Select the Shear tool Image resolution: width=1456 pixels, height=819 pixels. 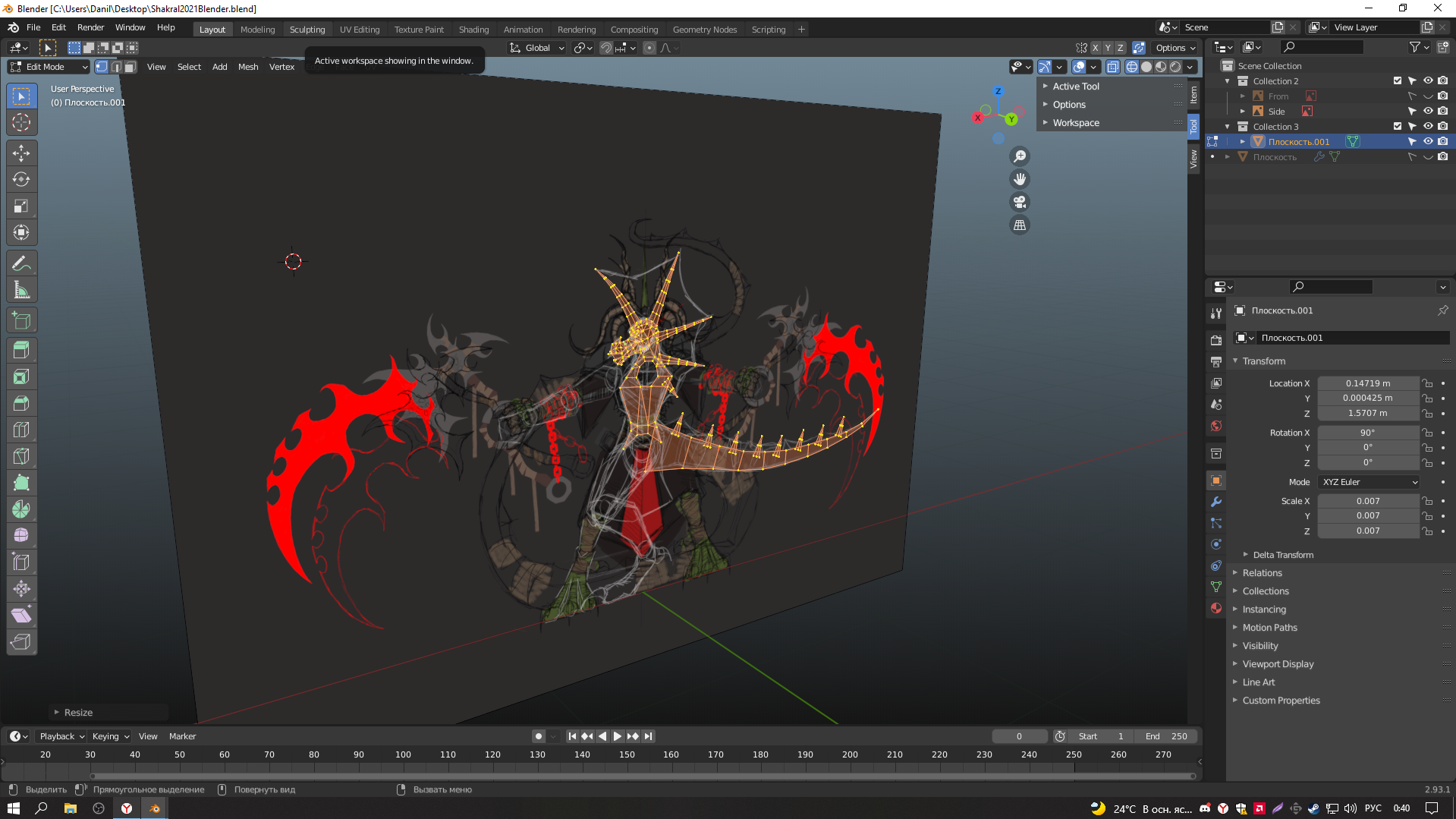[x=21, y=616]
